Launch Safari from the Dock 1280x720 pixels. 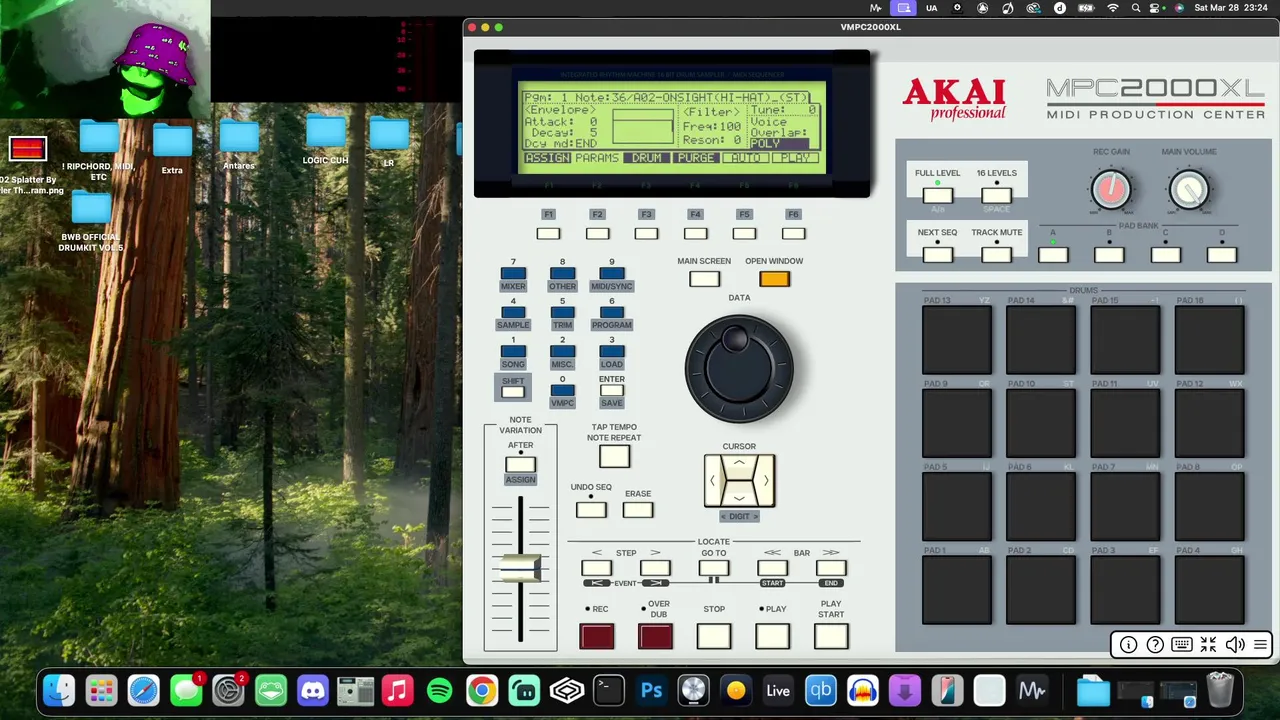pos(143,690)
